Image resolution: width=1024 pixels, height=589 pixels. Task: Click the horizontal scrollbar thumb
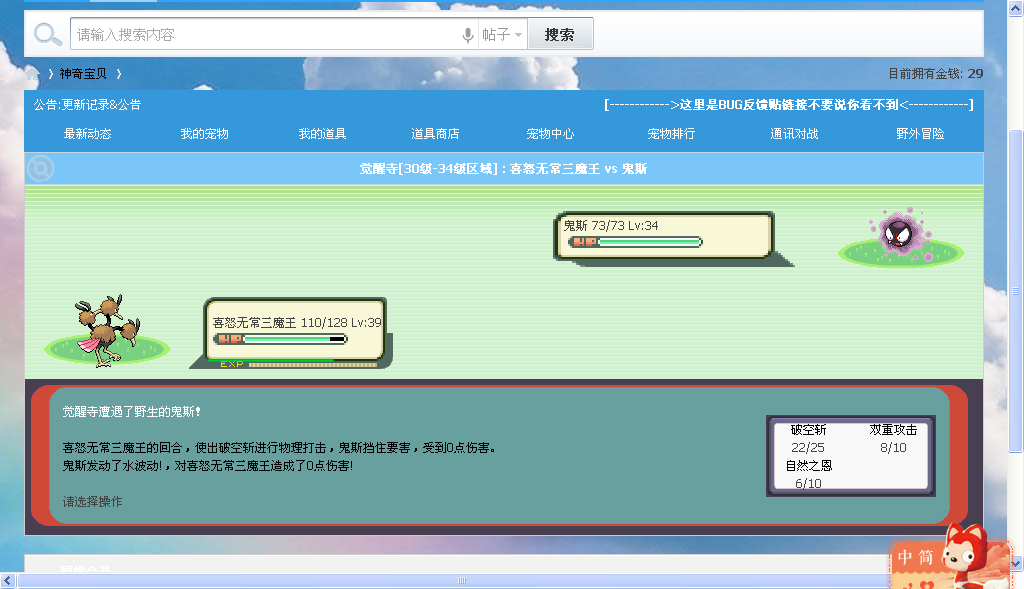click(462, 581)
